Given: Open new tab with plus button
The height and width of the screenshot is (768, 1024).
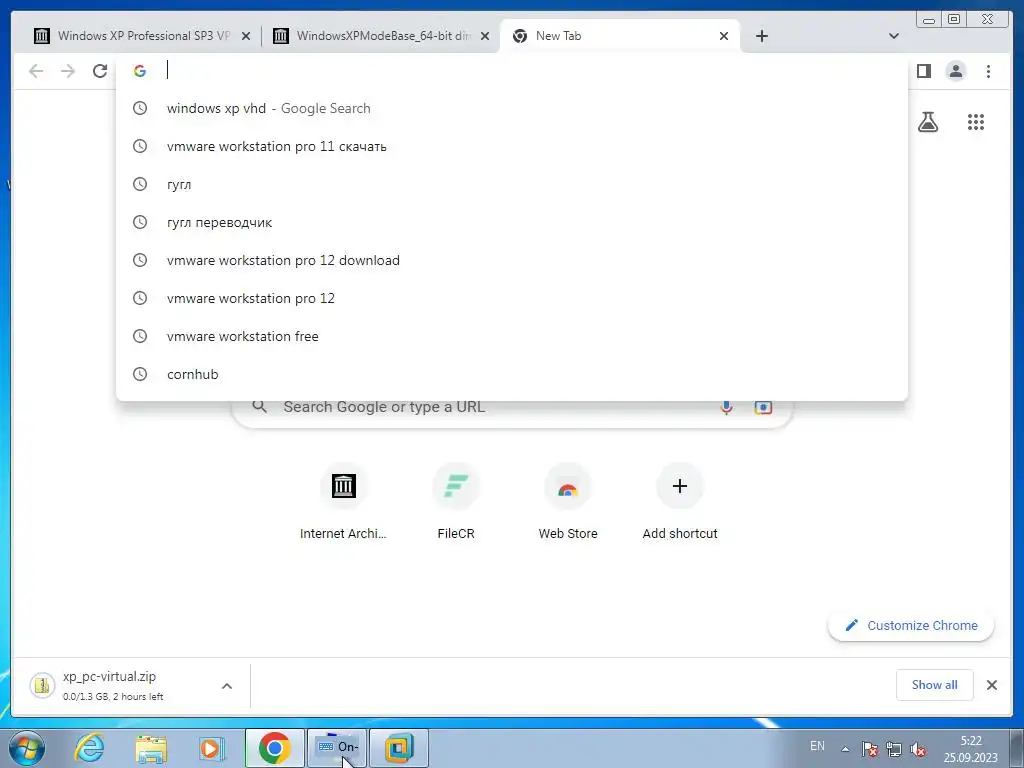Looking at the screenshot, I should 761,36.
